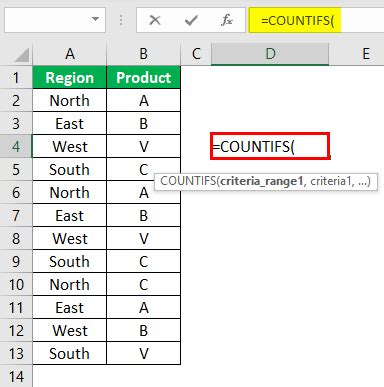384x387 pixels.
Task: Click the formula bar containing =COUNTIFS(
Action: click(316, 20)
